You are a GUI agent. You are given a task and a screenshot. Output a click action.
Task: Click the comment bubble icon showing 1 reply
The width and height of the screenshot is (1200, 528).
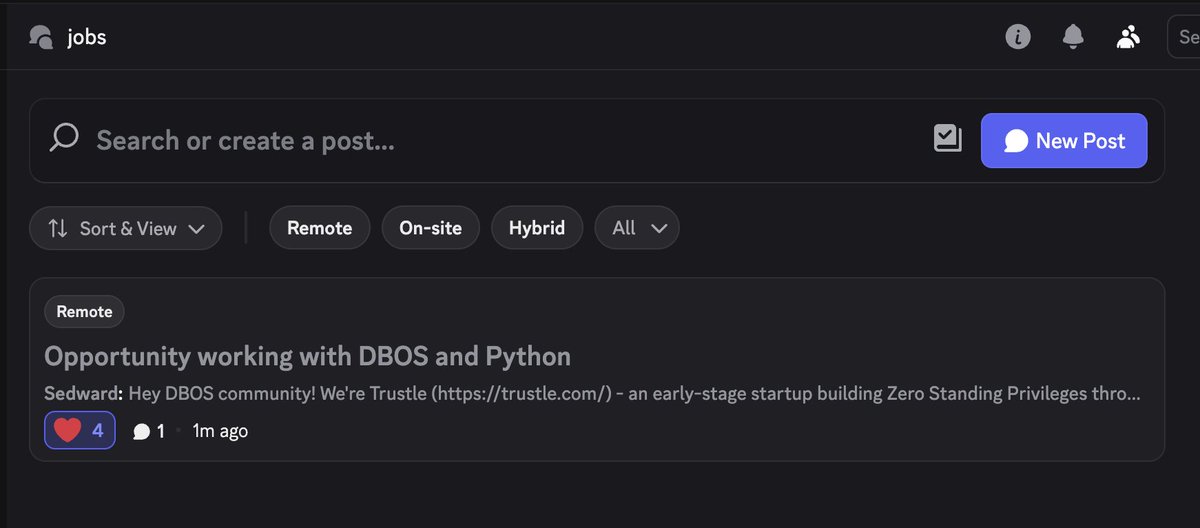pos(142,432)
